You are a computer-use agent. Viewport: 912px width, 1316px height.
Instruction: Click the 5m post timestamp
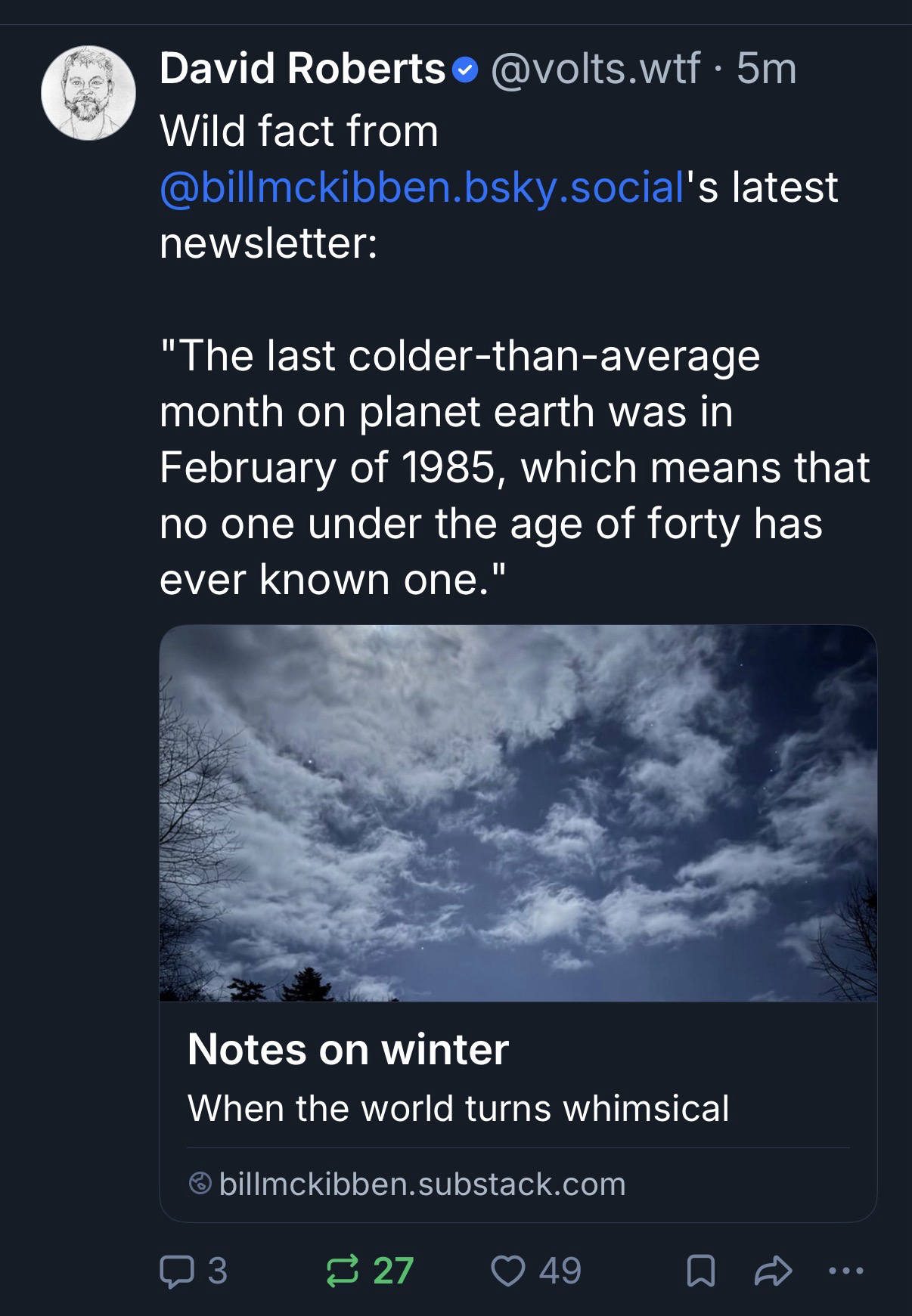[766, 70]
